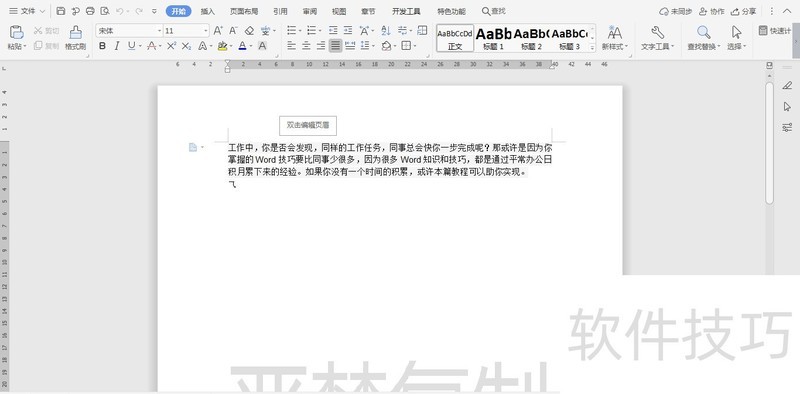Image resolution: width=800 pixels, height=394 pixels.
Task: Select the Format Painter (格式刷) tool
Action: click(x=76, y=37)
